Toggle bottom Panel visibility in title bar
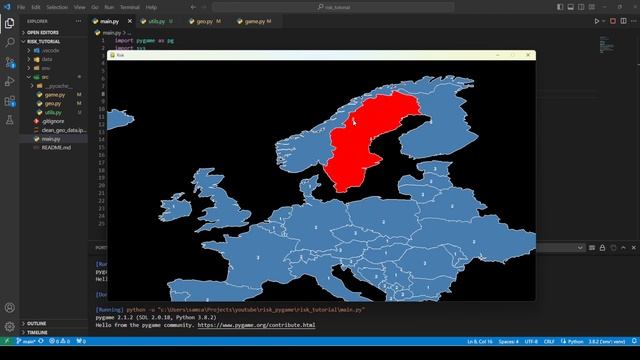This screenshot has width=640, height=360. coord(571,7)
